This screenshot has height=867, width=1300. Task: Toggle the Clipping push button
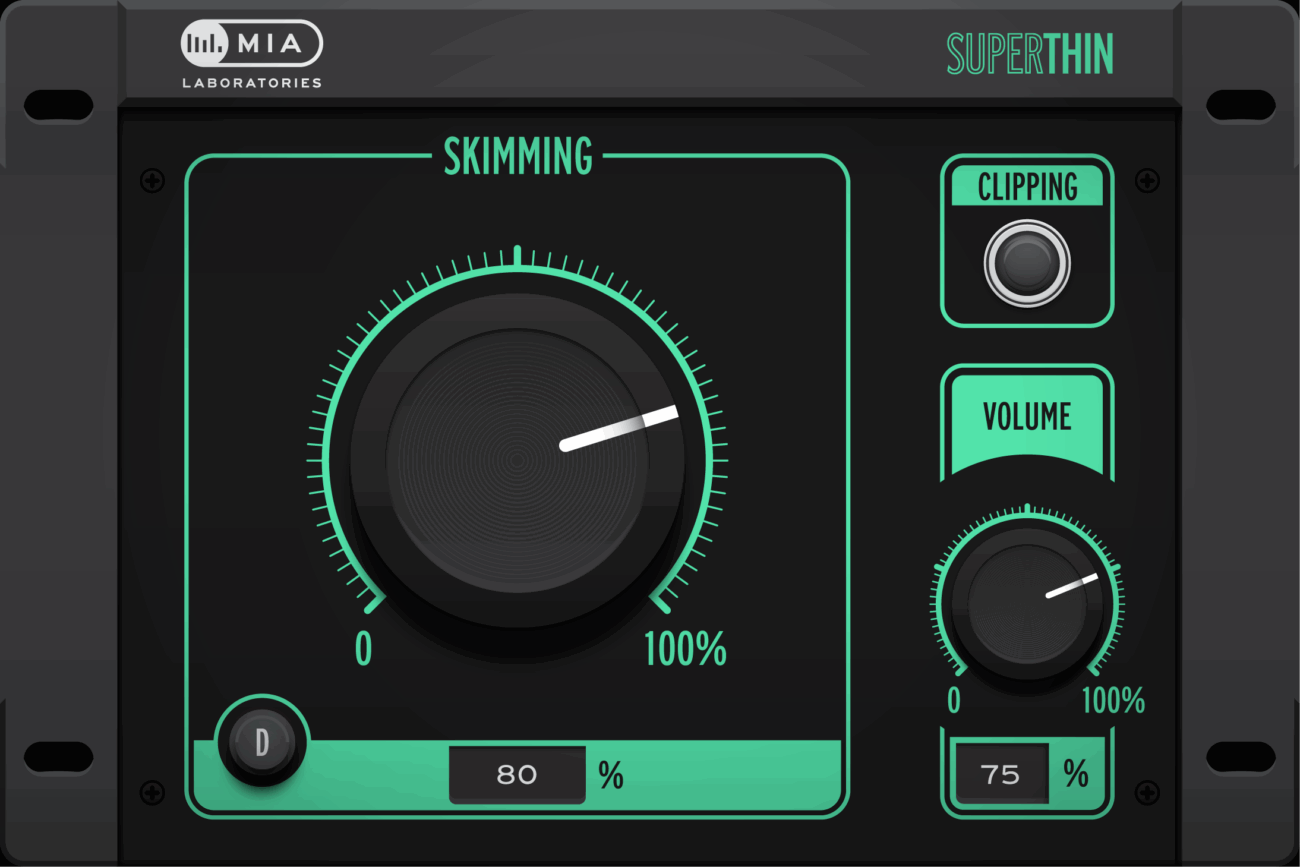pos(1027,264)
